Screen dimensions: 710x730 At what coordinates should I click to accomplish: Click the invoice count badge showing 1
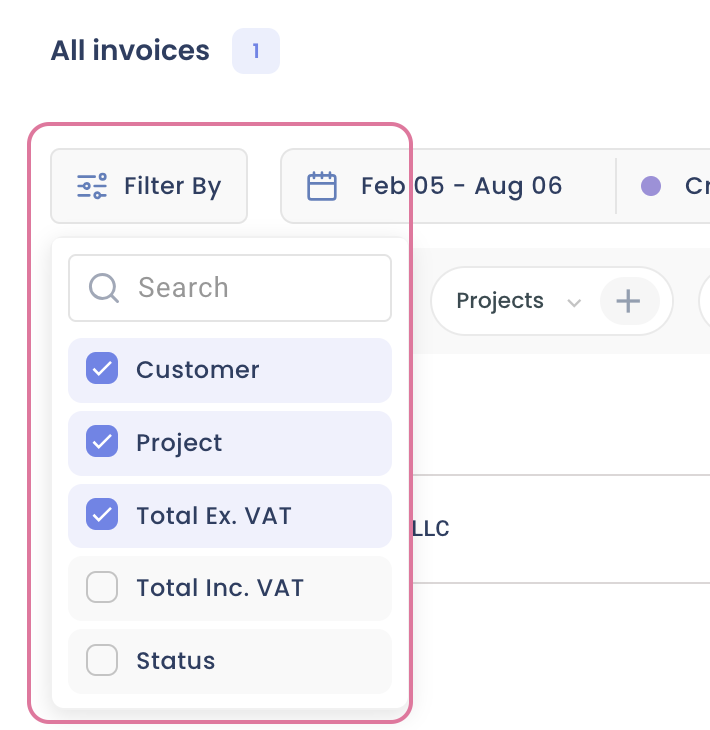point(255,51)
